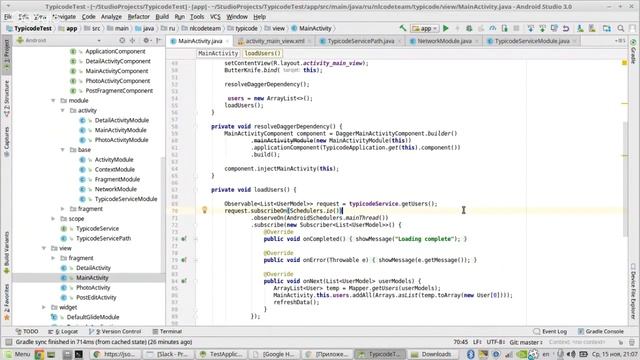Open the app run configuration dropdown
Screen dimensions: 640x360
pyautogui.click(x=425, y=28)
